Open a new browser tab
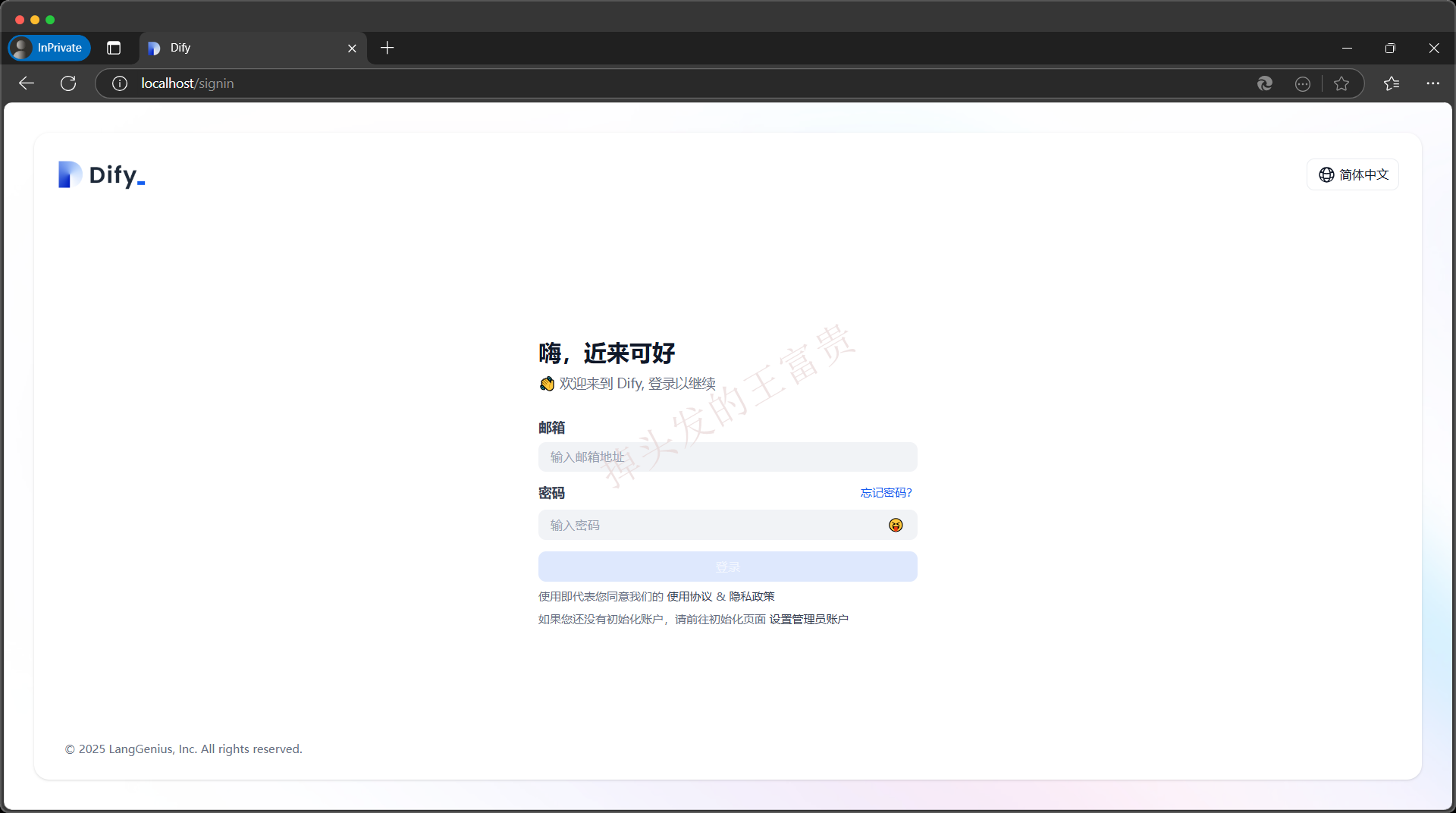Screen dimensions: 1456x813 click(x=387, y=48)
